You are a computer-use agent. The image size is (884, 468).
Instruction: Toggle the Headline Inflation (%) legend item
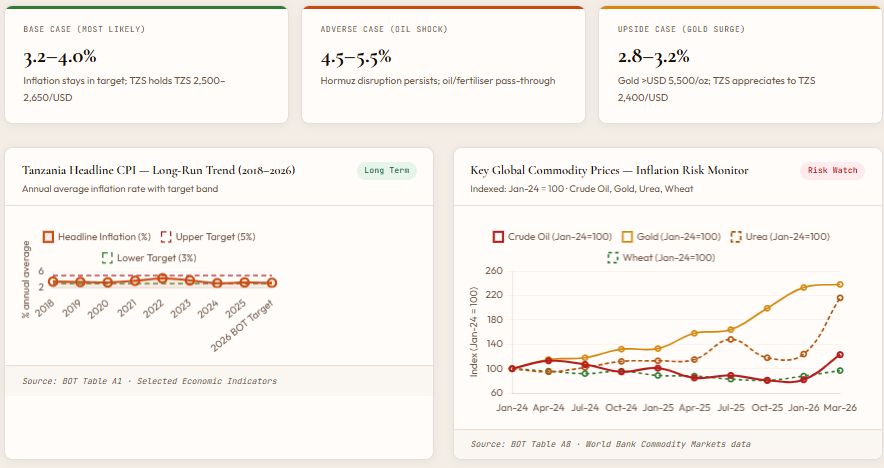pyautogui.click(x=97, y=237)
